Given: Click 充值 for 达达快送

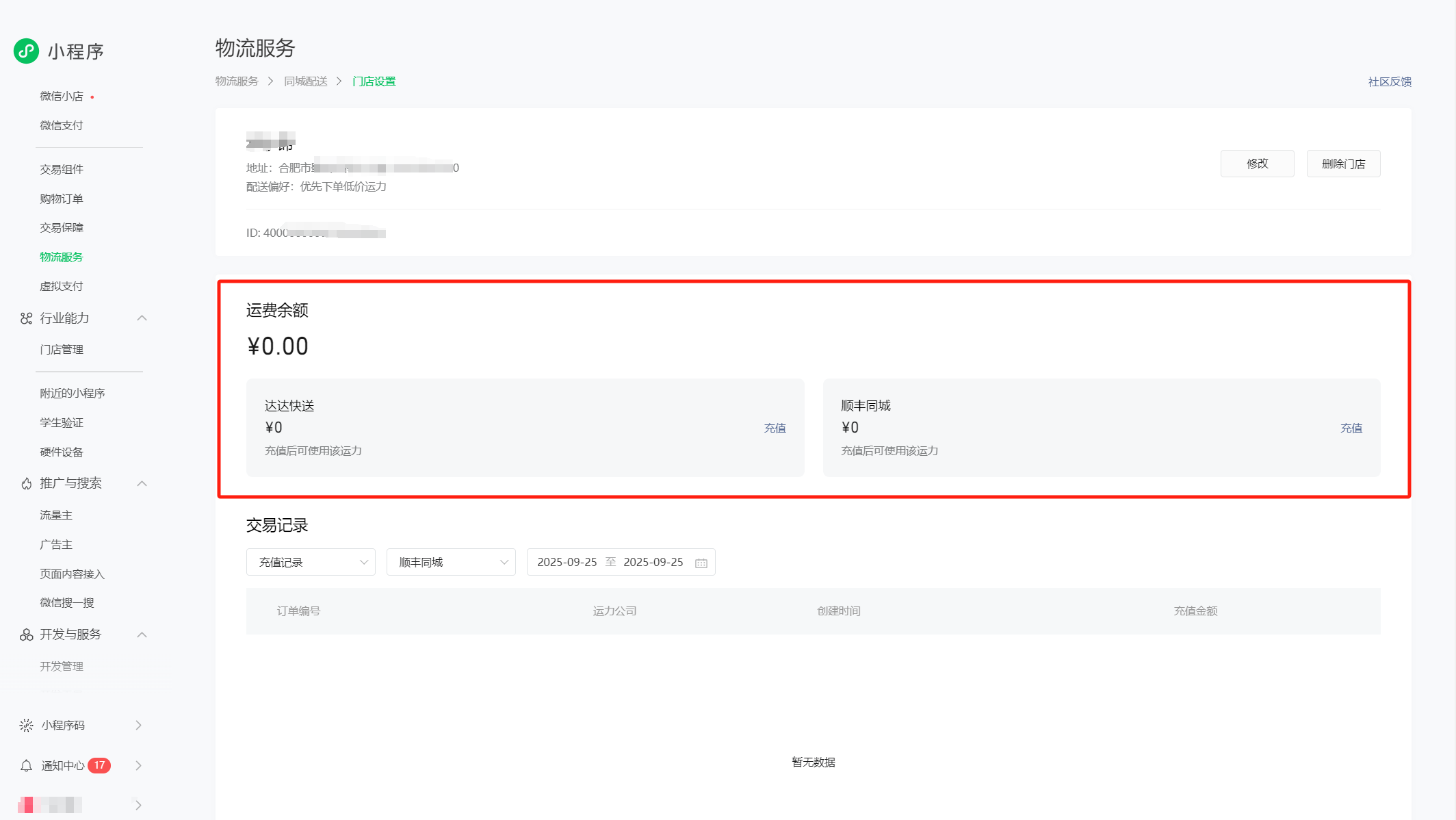Looking at the screenshot, I should pyautogui.click(x=775, y=428).
